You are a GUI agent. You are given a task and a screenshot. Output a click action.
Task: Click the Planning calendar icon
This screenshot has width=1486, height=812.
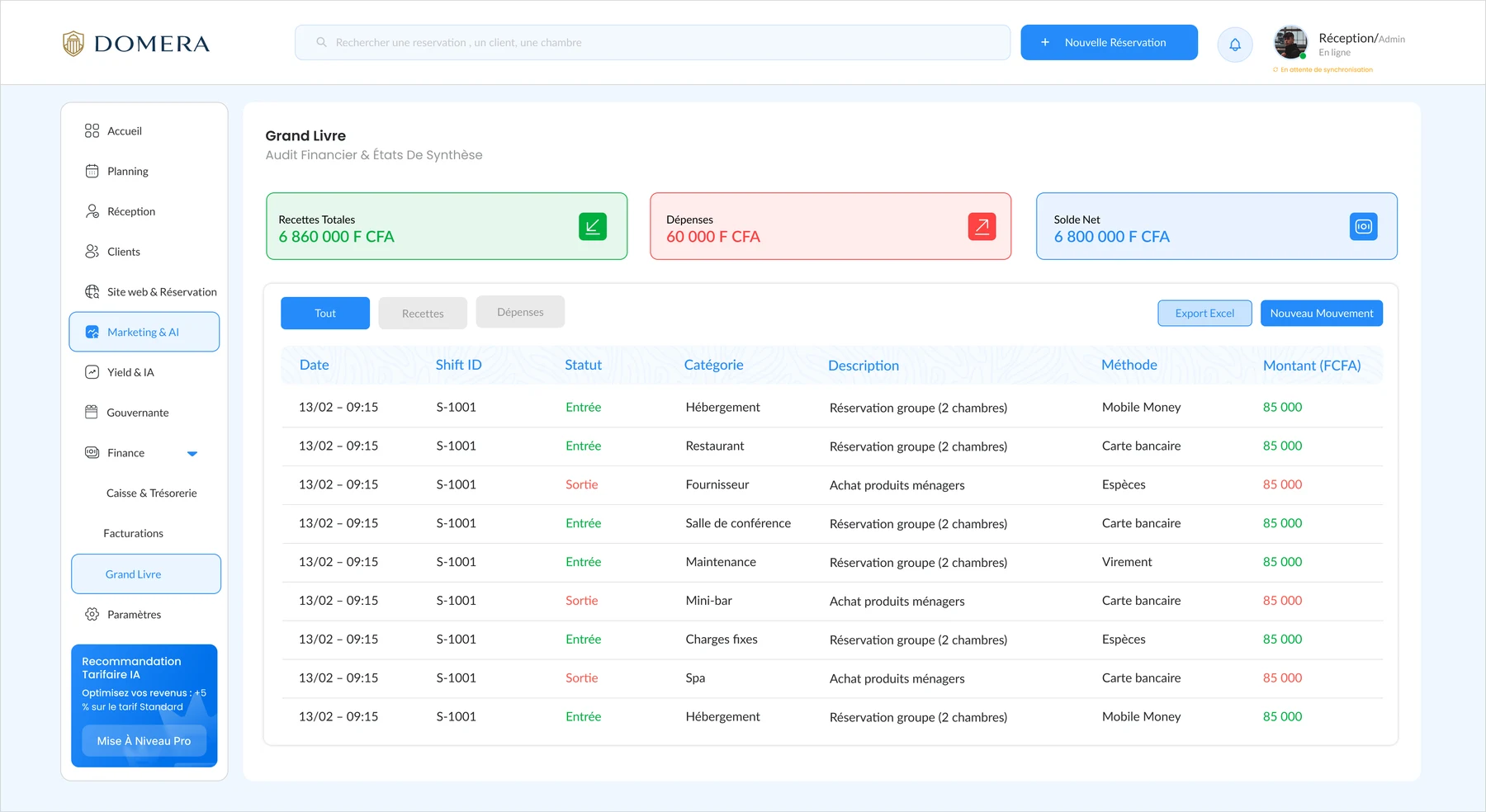pyautogui.click(x=92, y=171)
